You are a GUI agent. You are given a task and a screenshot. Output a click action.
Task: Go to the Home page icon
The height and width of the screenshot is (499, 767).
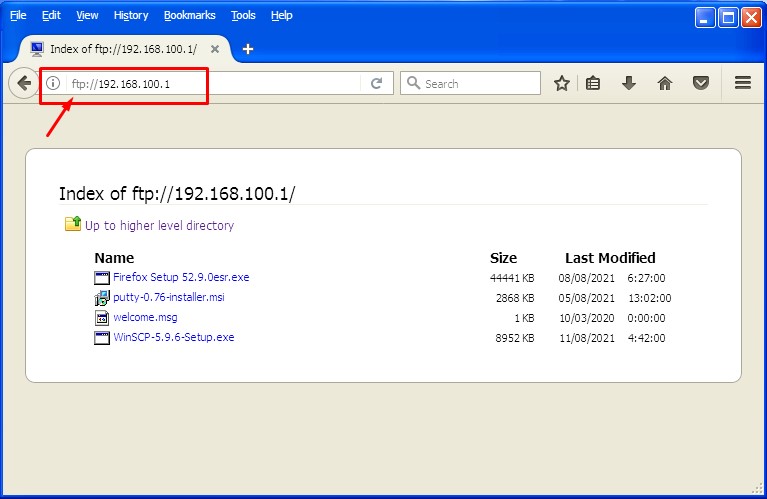point(665,83)
